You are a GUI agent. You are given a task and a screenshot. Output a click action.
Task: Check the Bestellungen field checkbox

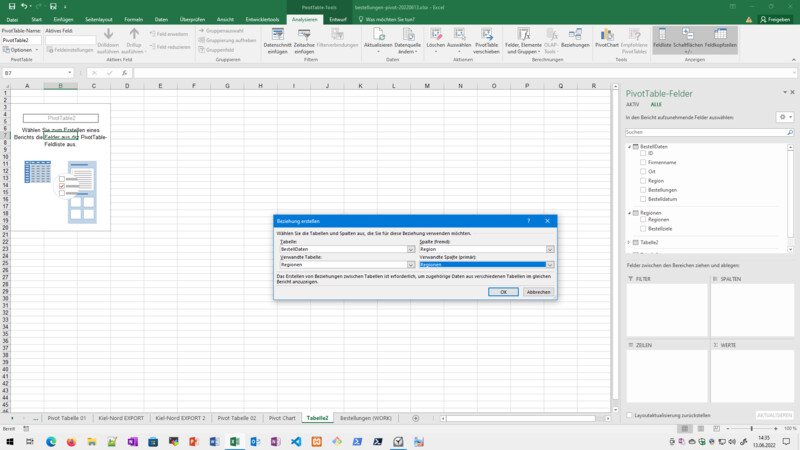click(643, 190)
